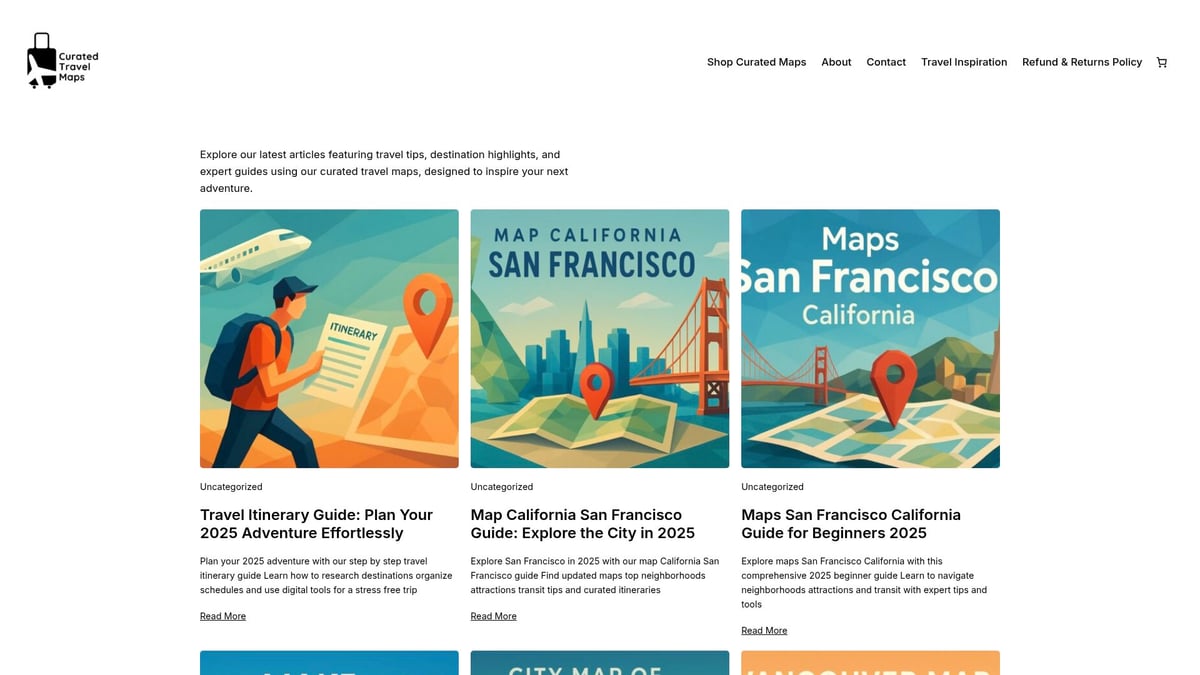The image size is (1200, 675).
Task: Open Shop Curated Maps menu item
Action: coord(756,62)
